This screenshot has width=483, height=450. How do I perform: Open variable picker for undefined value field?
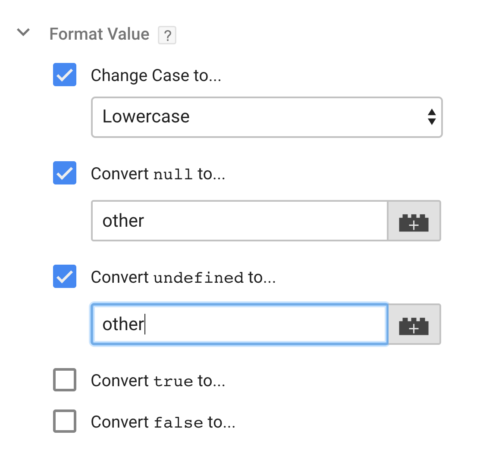pyautogui.click(x=414, y=324)
